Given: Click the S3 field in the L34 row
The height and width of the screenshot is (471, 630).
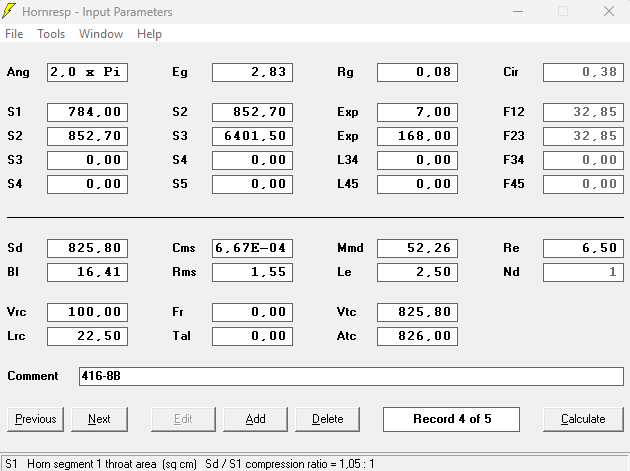Looking at the screenshot, I should 88,160.
